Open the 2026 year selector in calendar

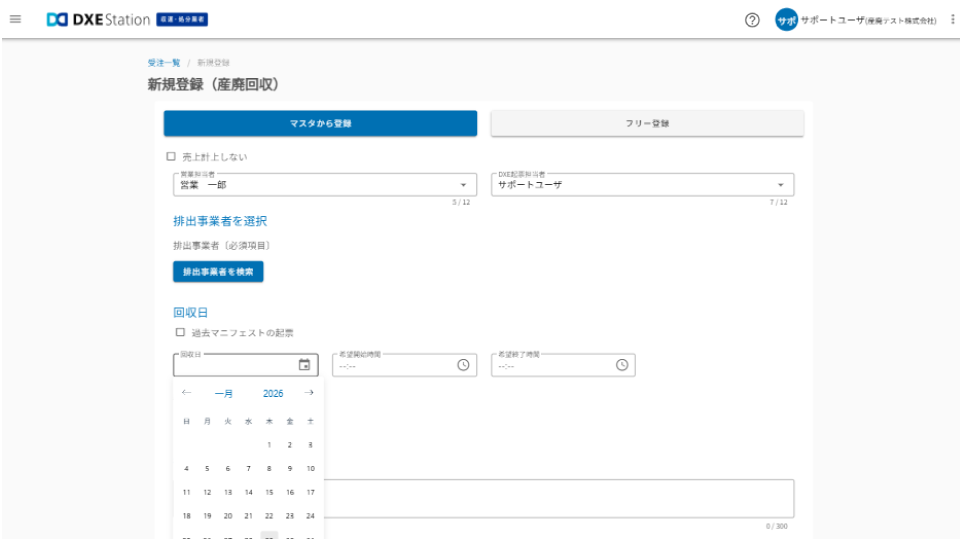(273, 394)
